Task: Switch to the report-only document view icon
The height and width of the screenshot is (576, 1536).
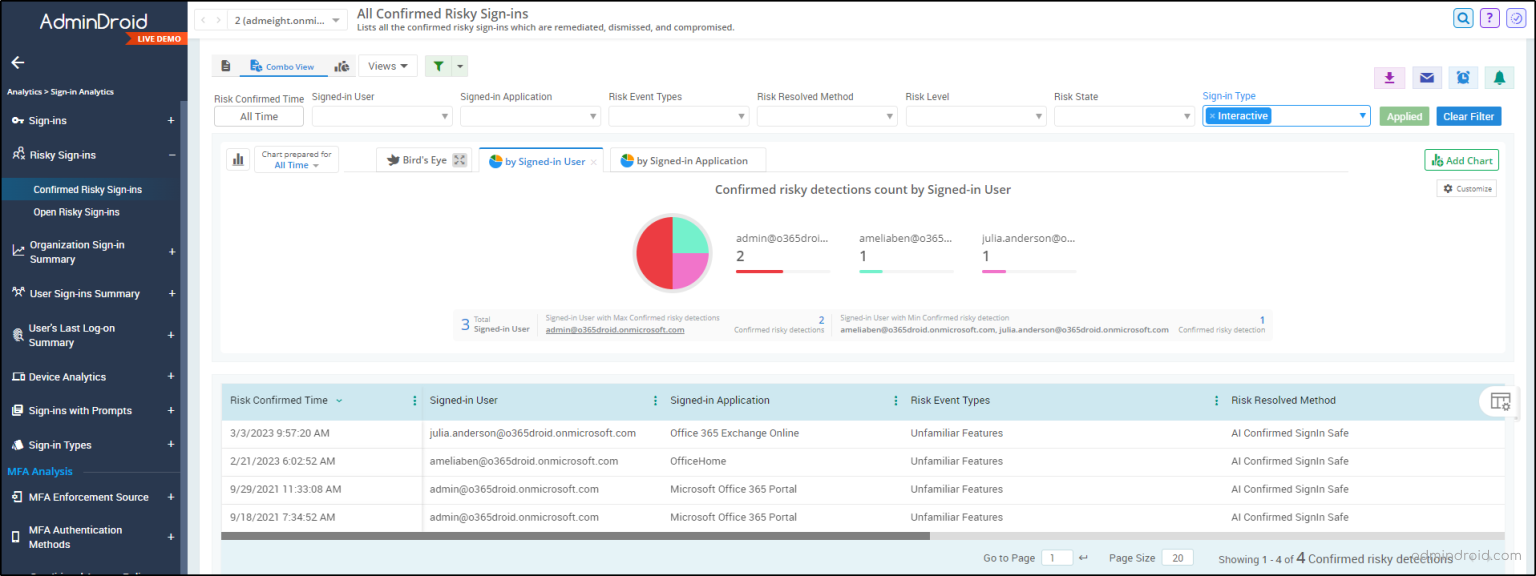Action: click(x=226, y=66)
